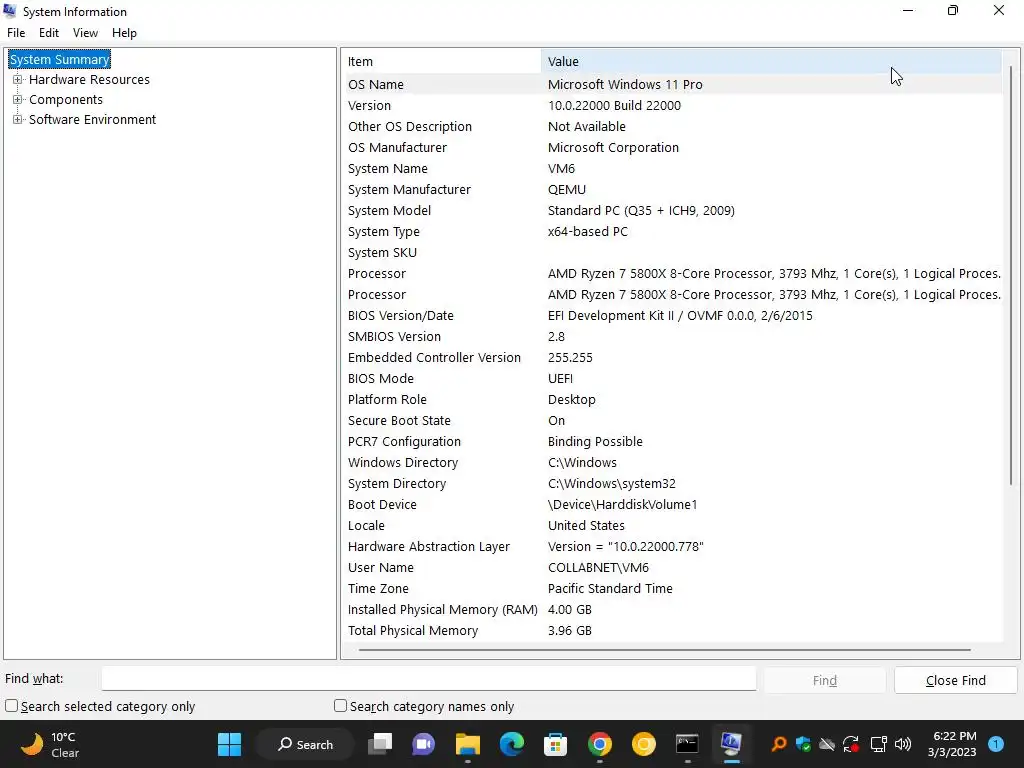Viewport: 1024px width, 768px height.
Task: Select the Embedded Controller Version row
Action: [x=672, y=357]
